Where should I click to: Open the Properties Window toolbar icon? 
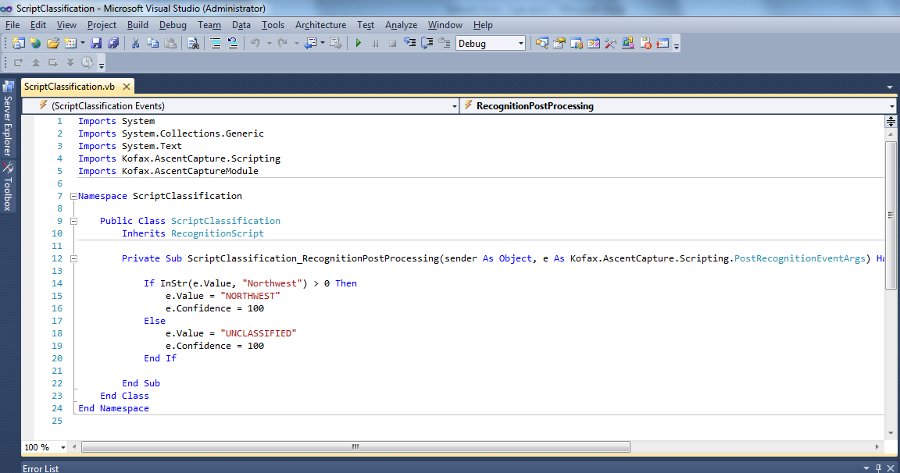click(559, 44)
